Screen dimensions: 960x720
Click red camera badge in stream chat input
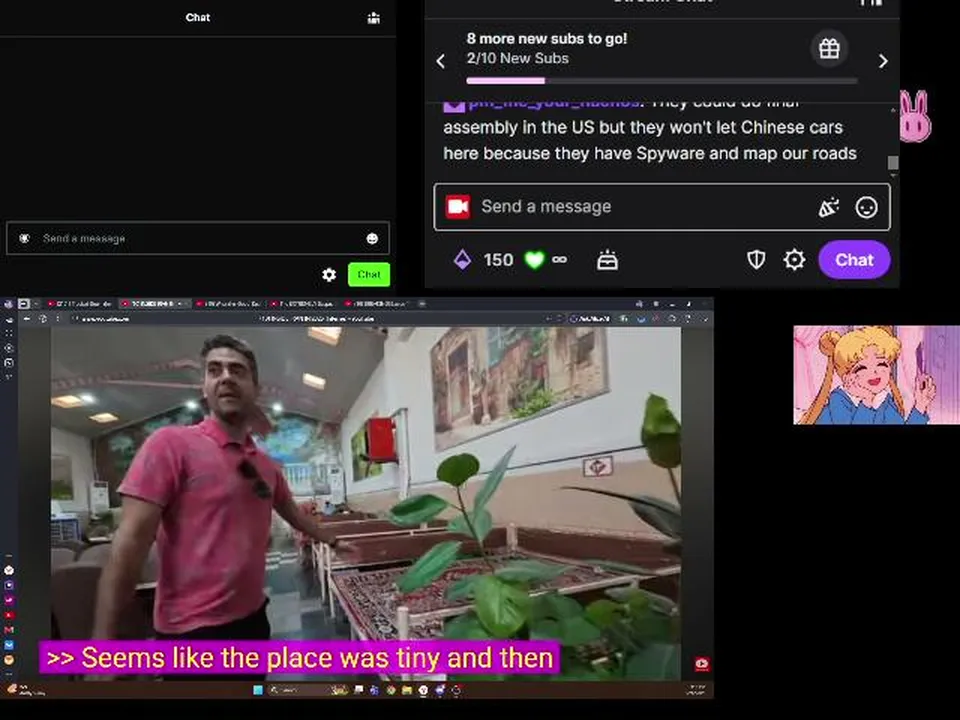(x=457, y=207)
